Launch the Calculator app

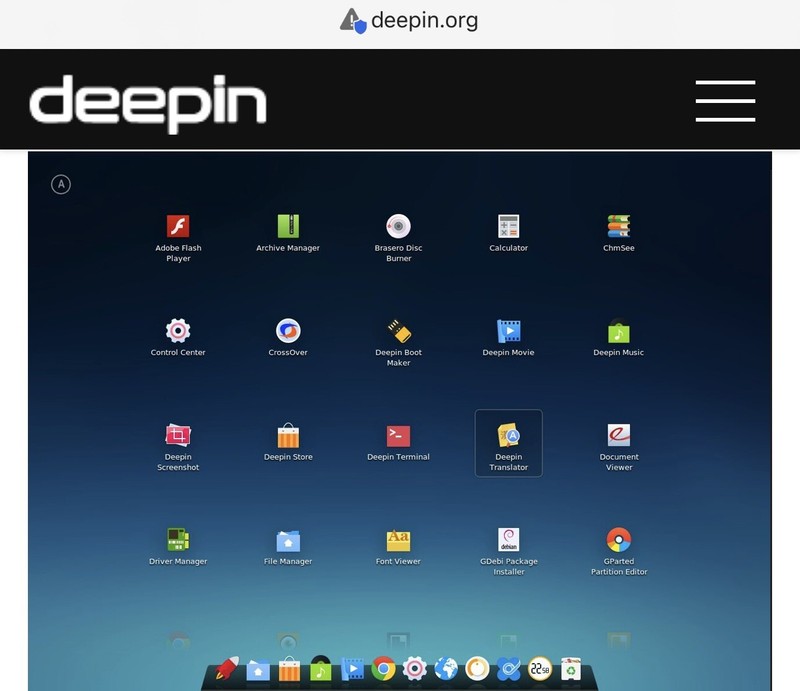509,233
